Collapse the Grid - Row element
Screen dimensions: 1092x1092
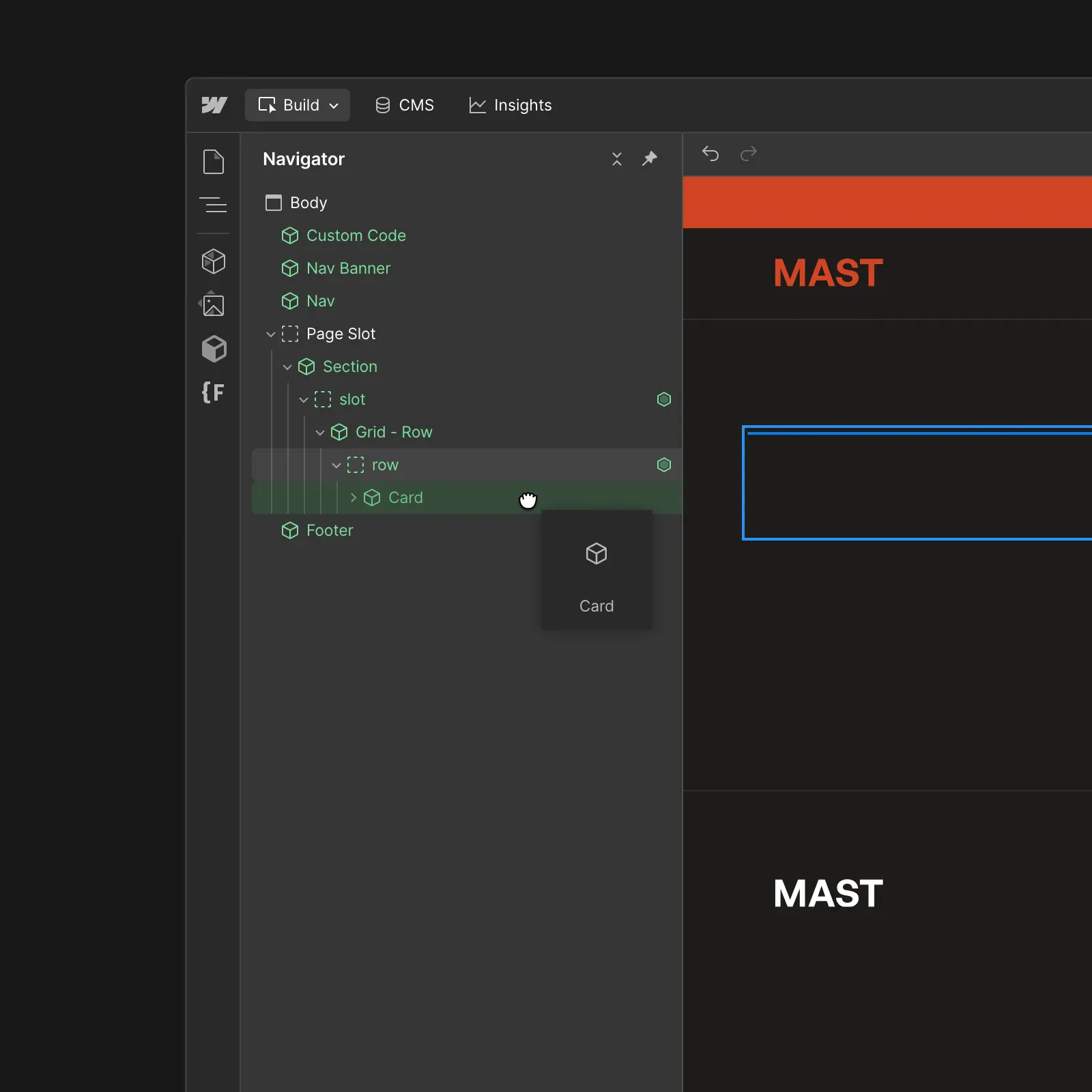320,432
